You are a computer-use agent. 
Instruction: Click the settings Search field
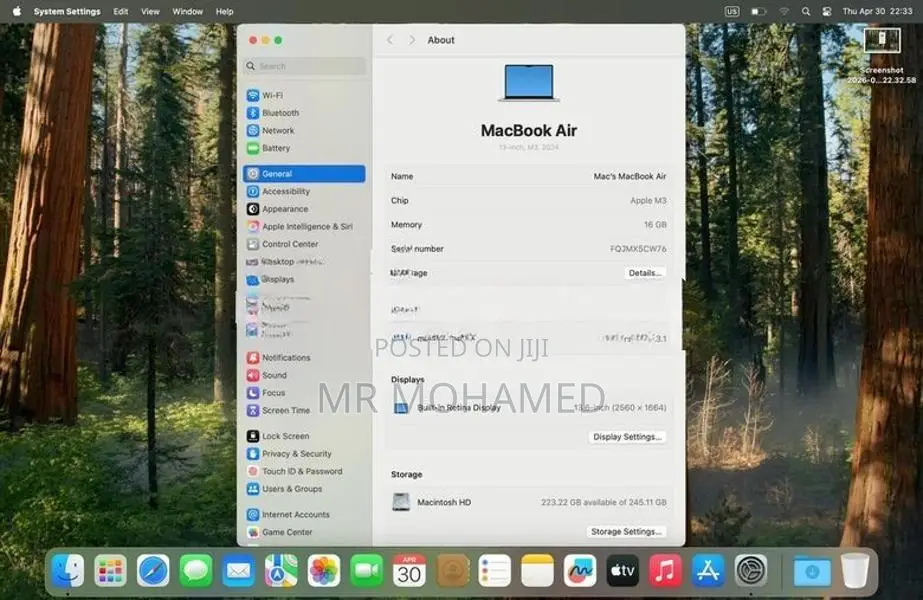(305, 66)
